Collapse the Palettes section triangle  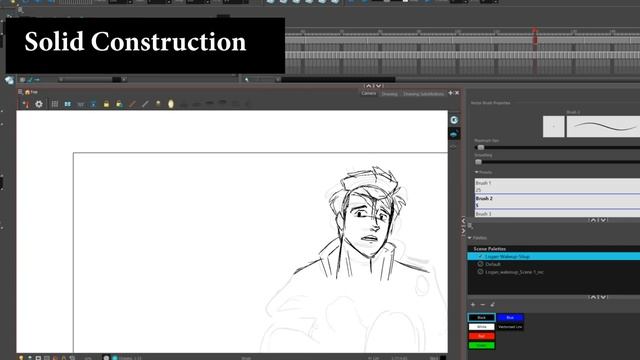[470, 238]
